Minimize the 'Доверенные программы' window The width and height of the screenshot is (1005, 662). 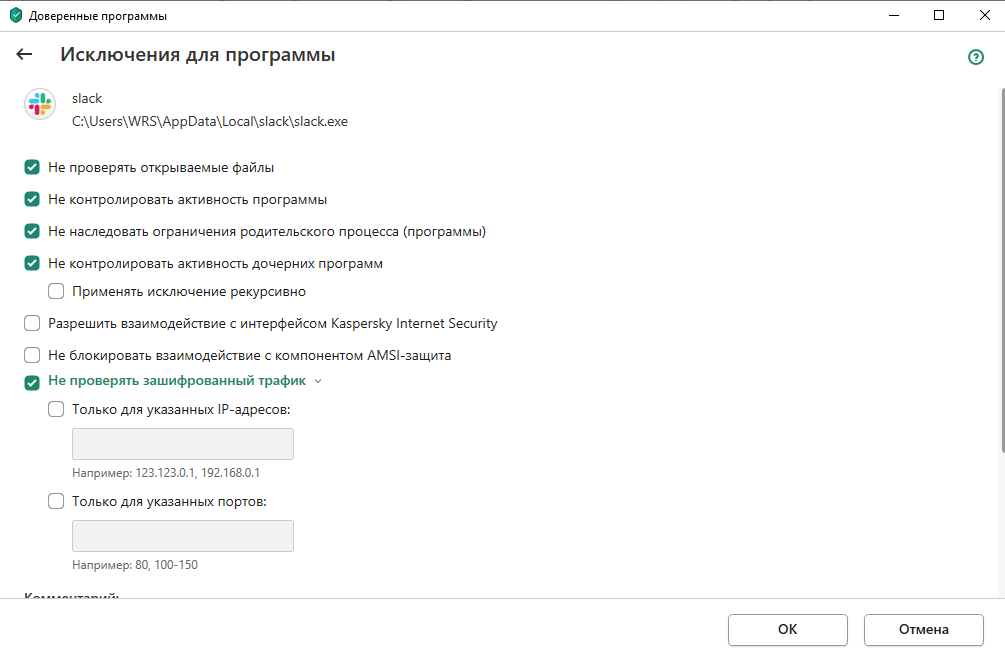click(x=894, y=15)
